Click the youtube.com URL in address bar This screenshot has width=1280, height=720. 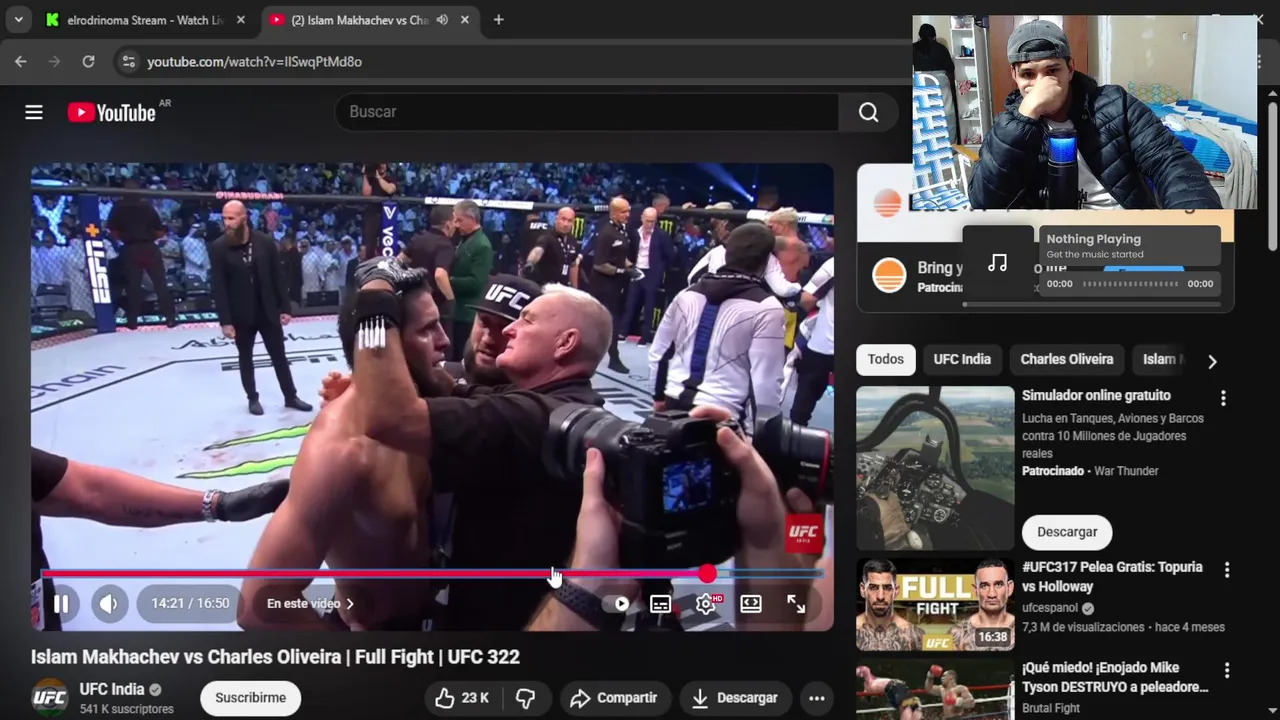[x=254, y=62]
